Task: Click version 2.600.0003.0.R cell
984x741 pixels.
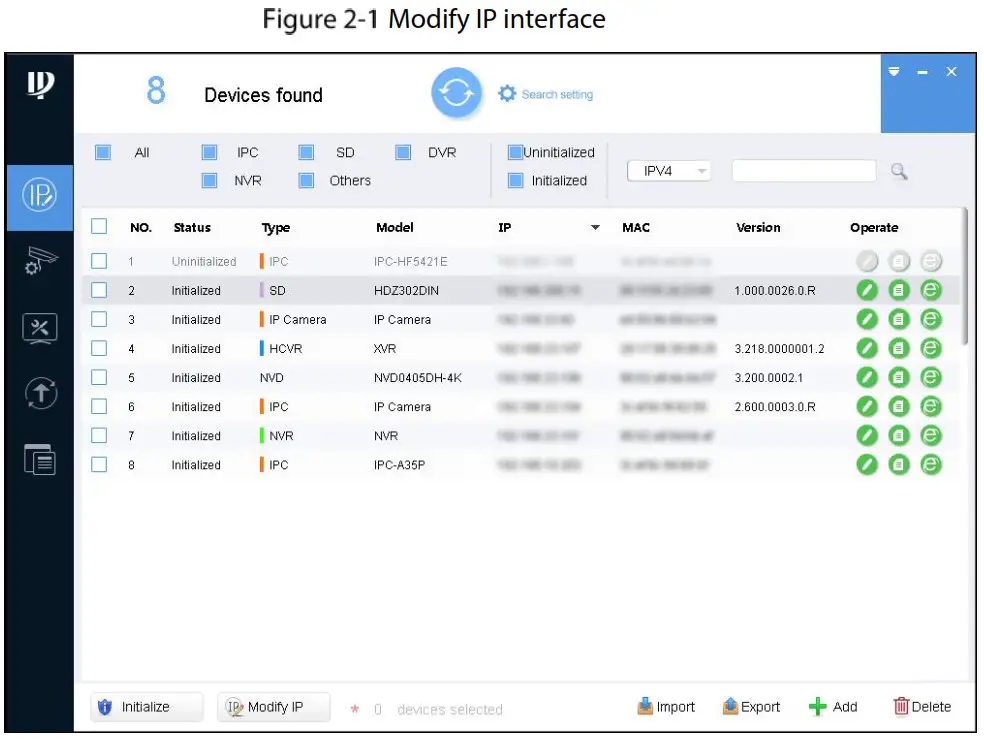Action: tap(775, 407)
